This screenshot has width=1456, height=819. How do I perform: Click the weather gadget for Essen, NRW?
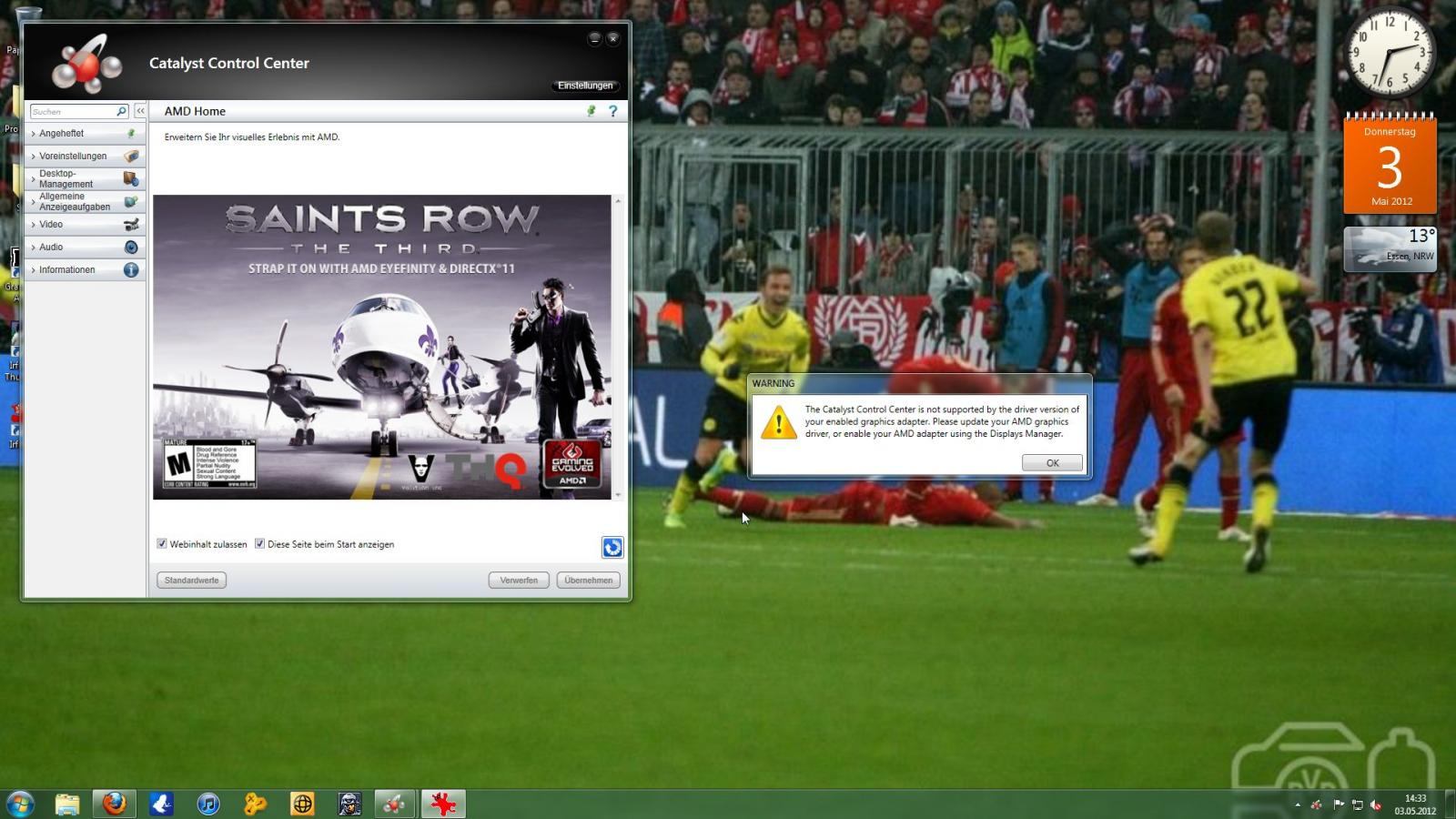(1390, 248)
